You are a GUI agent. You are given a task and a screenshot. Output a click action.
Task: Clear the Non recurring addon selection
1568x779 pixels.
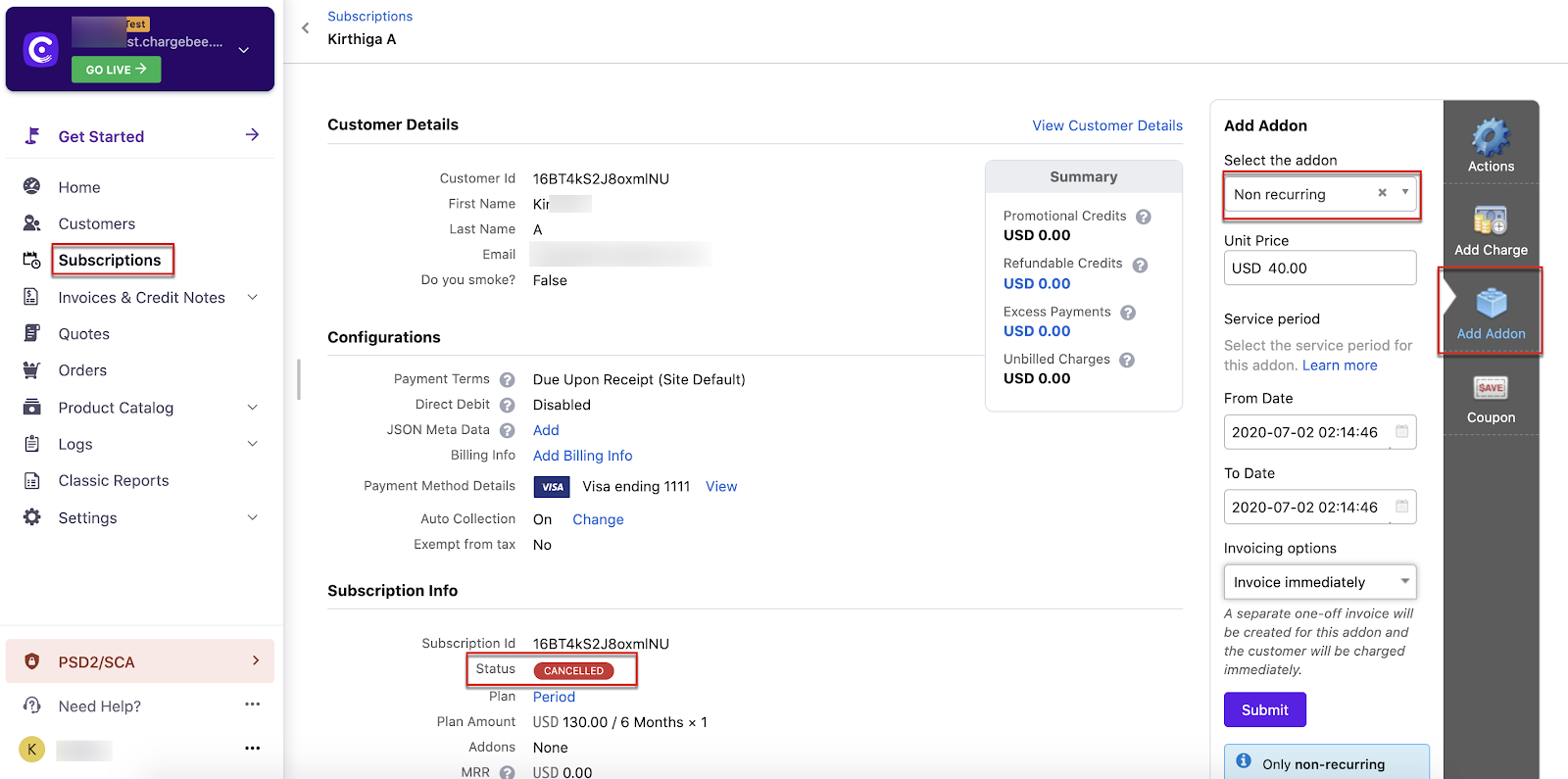(1382, 193)
